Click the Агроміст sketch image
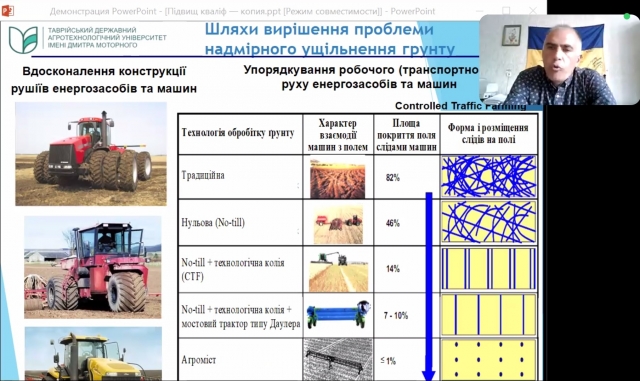 coord(338,359)
